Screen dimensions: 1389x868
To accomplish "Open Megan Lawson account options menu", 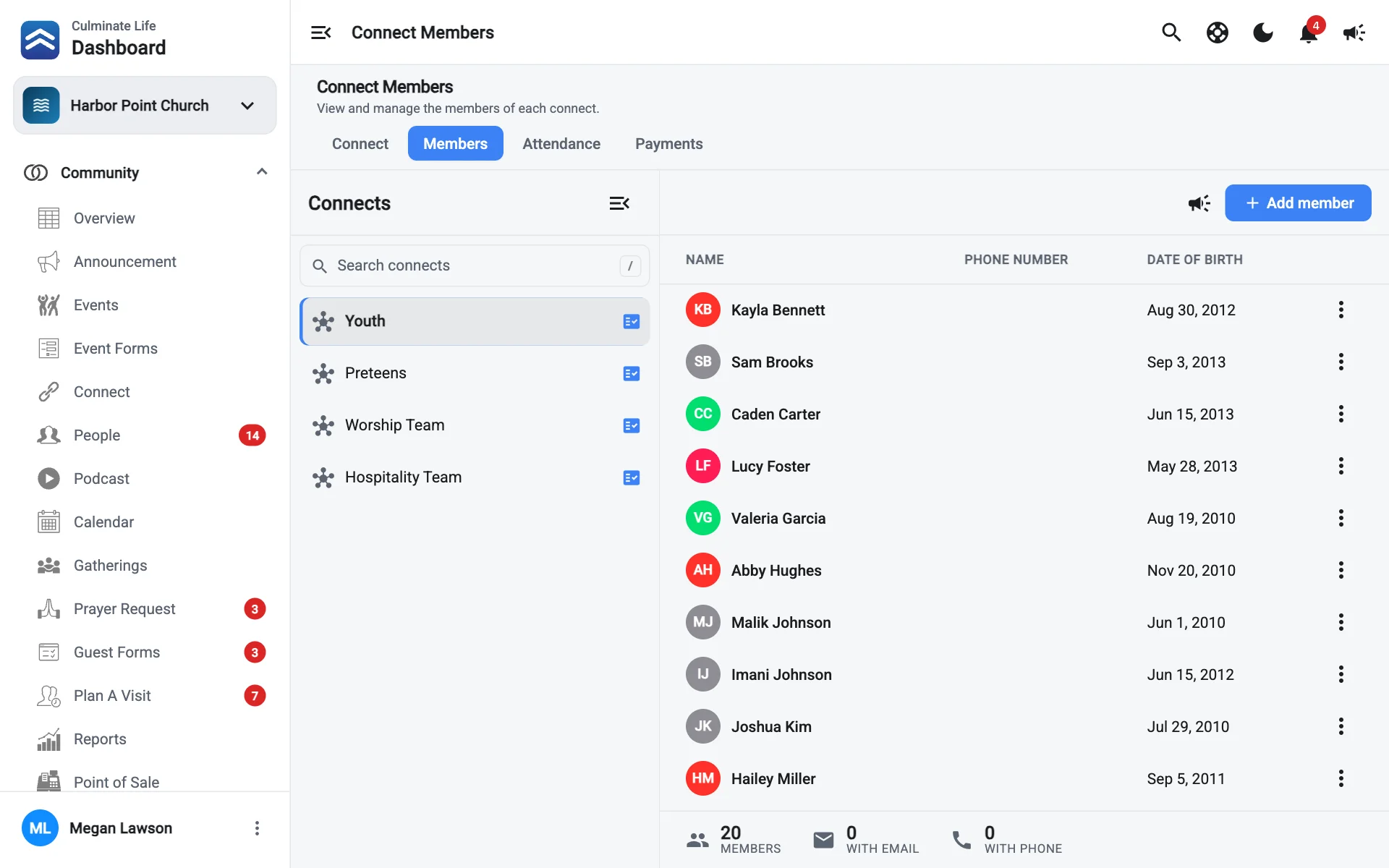I will [257, 828].
